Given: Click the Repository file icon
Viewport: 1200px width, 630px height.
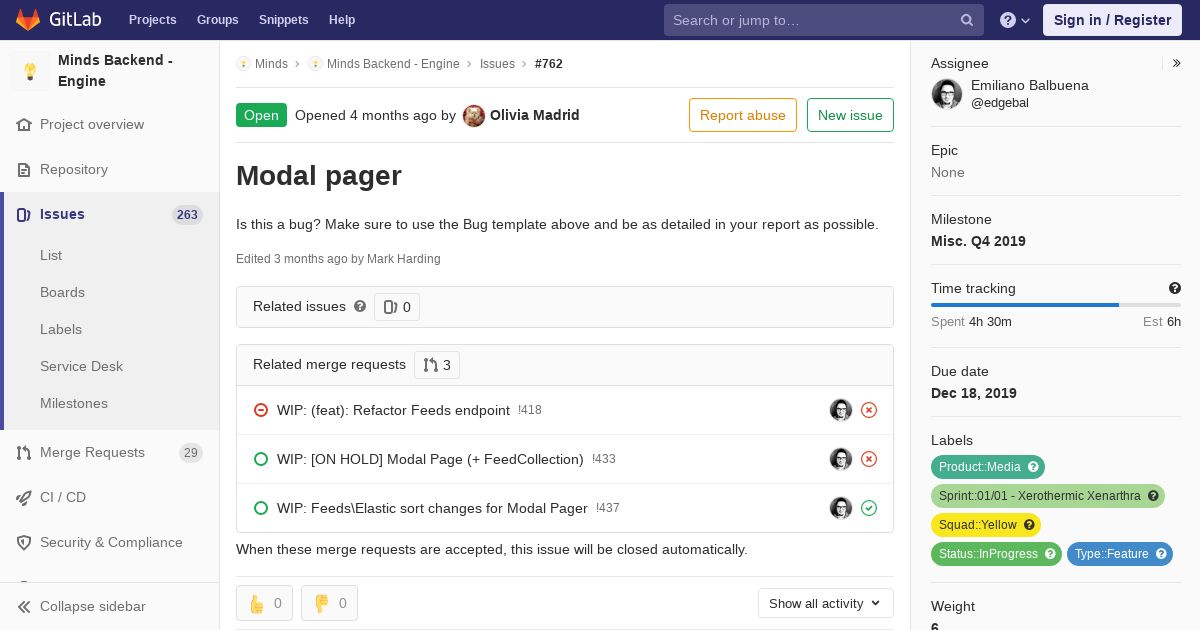Looking at the screenshot, I should [24, 170].
